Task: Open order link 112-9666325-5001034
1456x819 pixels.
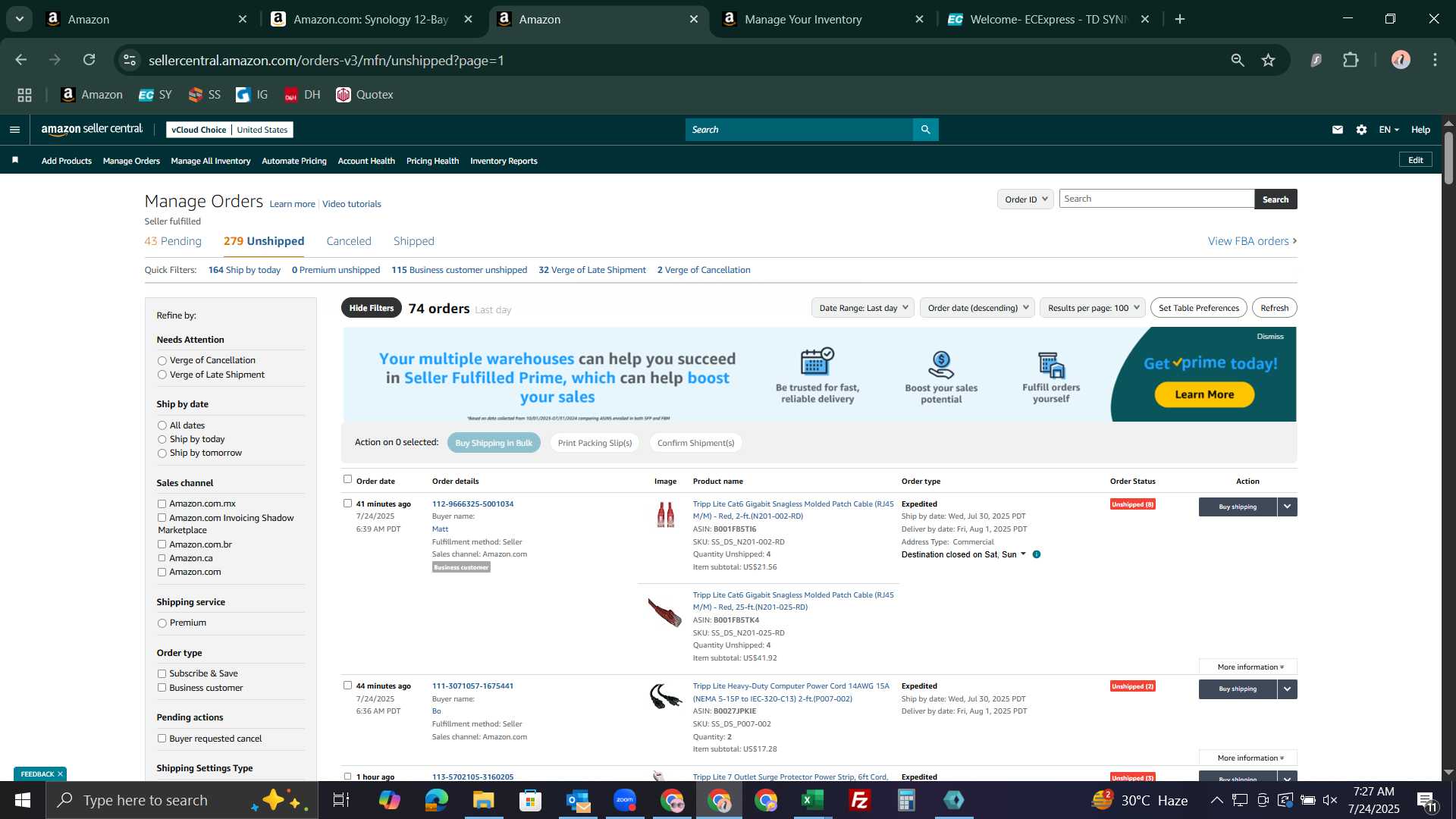Action: [x=472, y=504]
